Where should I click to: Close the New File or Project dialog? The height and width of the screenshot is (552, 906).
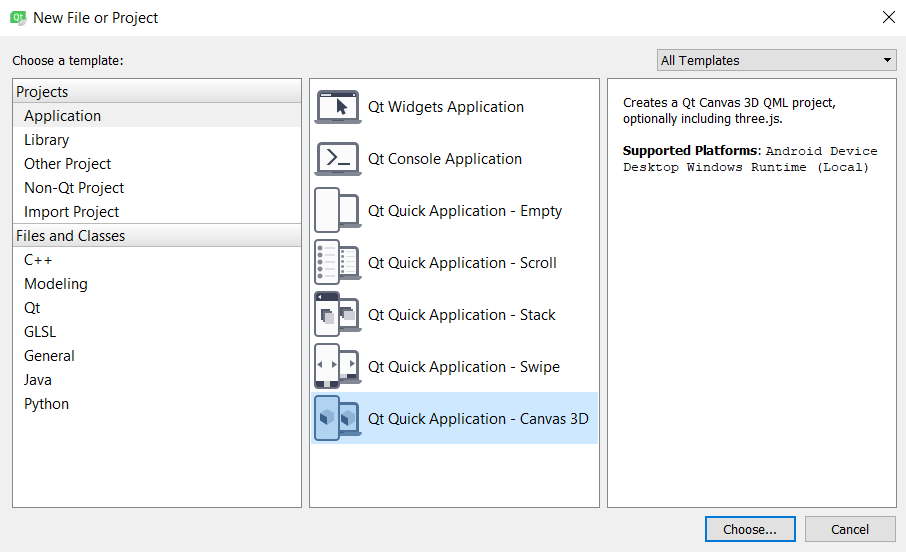(x=889, y=17)
